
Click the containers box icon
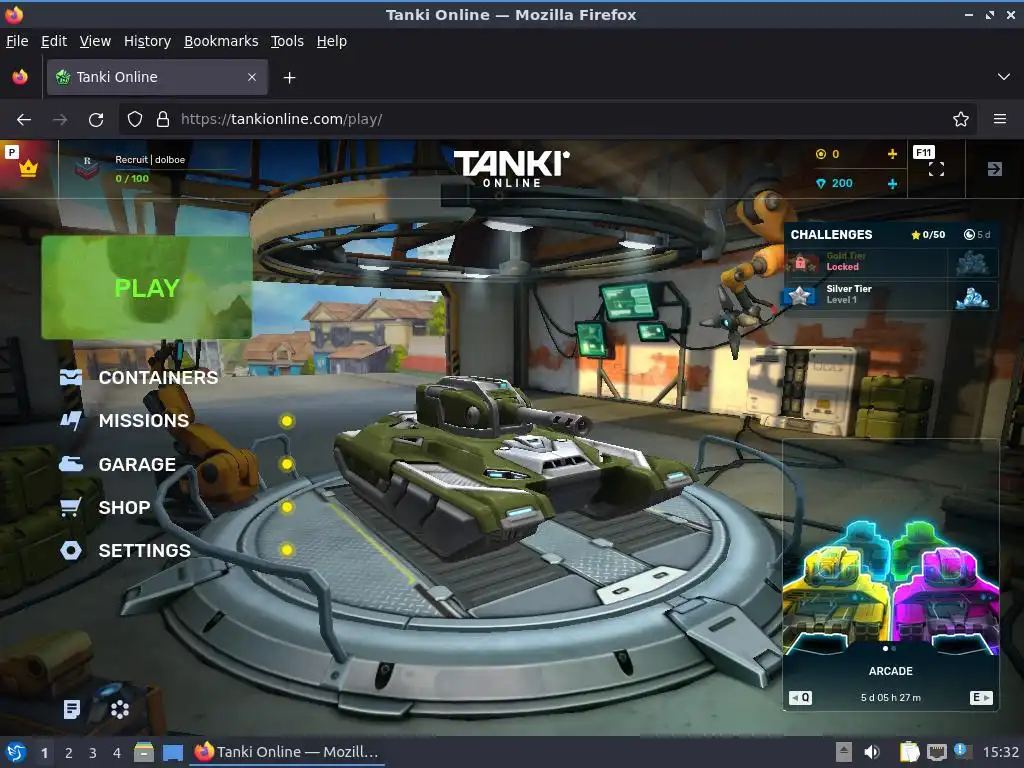[71, 377]
